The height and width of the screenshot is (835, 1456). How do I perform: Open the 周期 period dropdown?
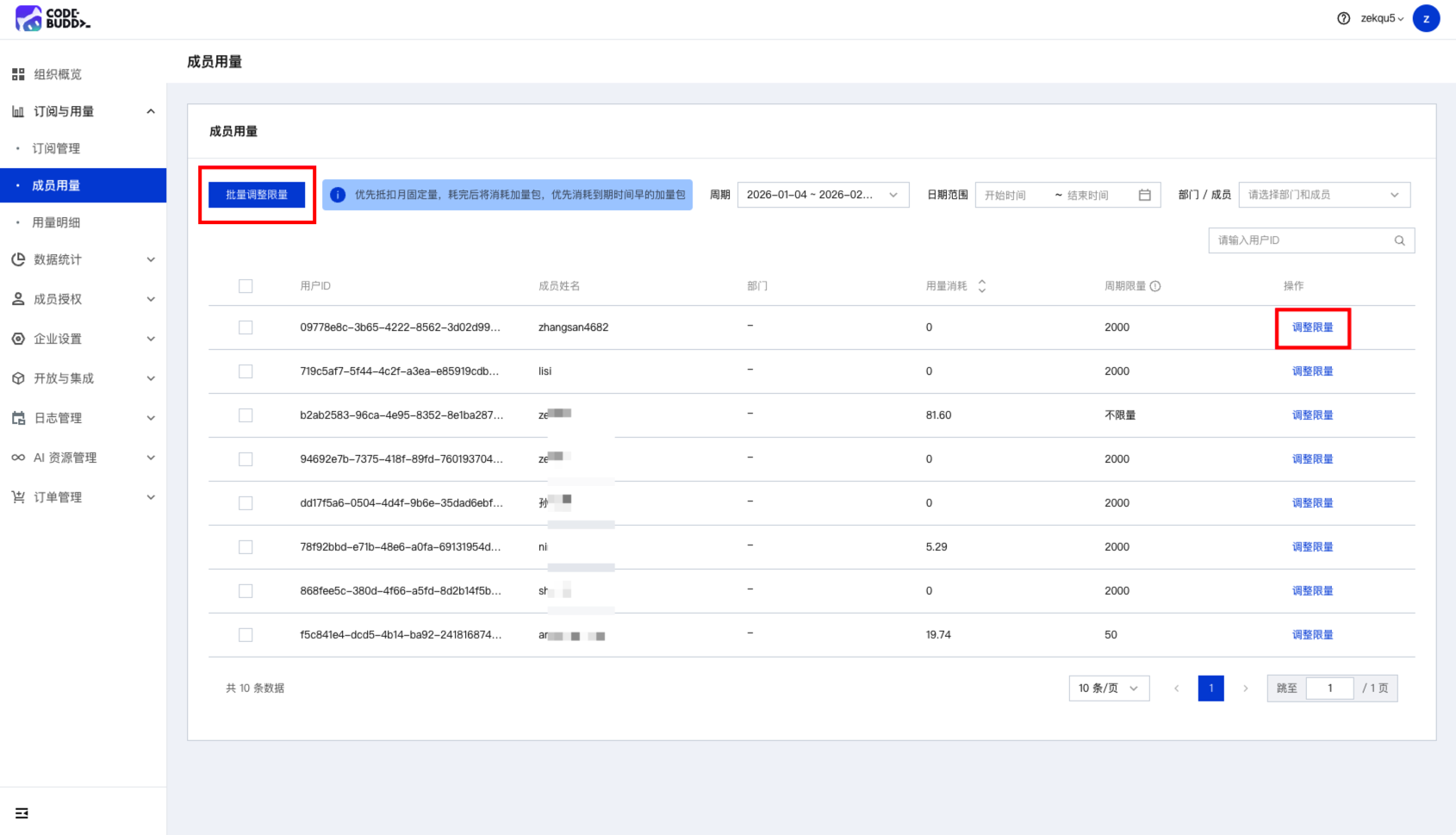(x=822, y=195)
